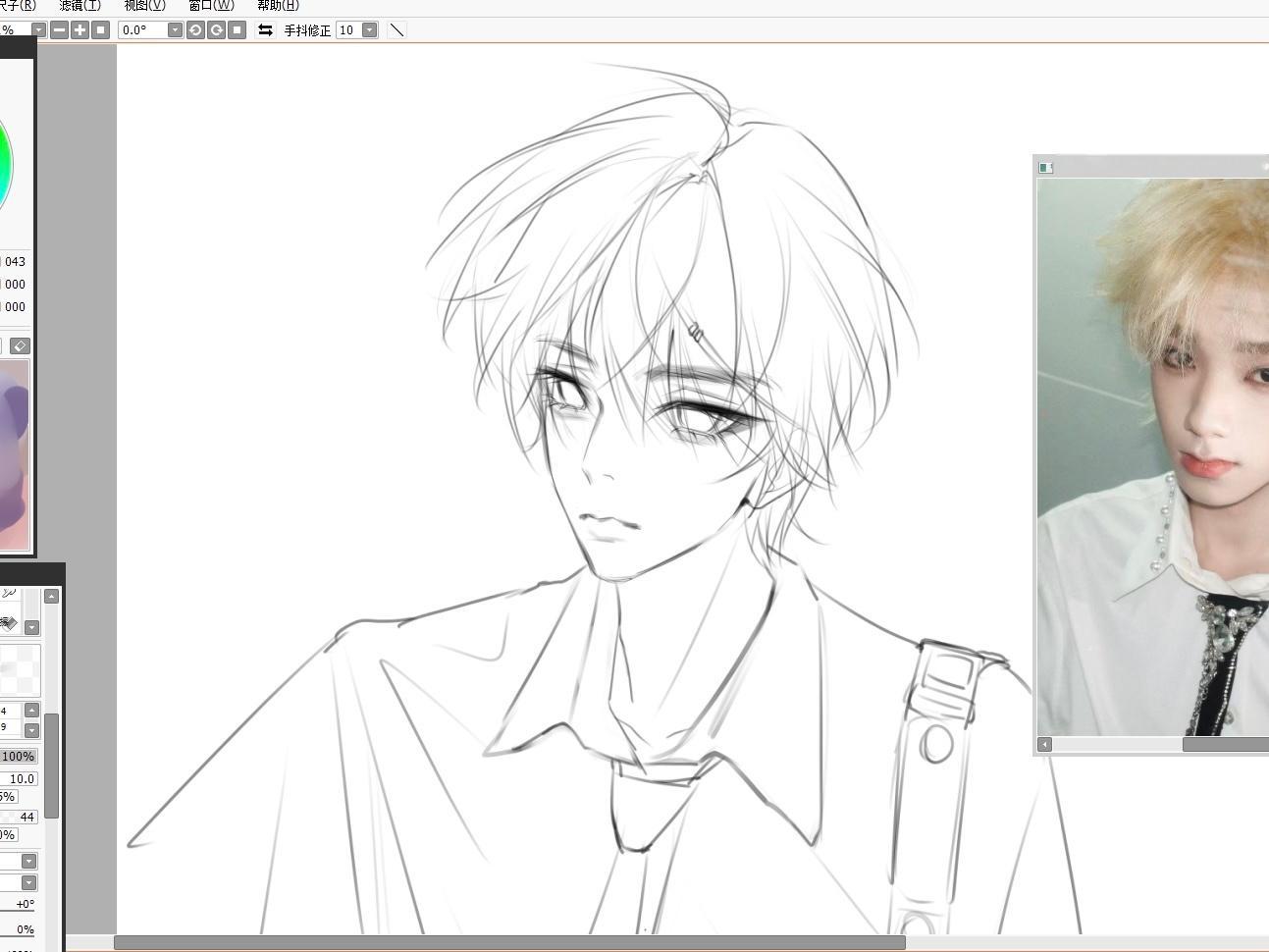Increase the brush shape list with up arrow

point(31,710)
